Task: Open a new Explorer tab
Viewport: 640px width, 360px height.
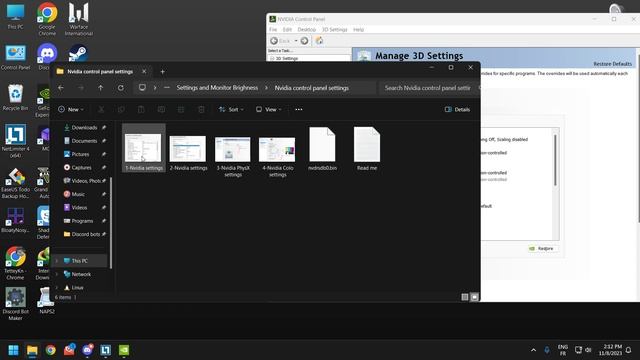Action: [x=162, y=71]
